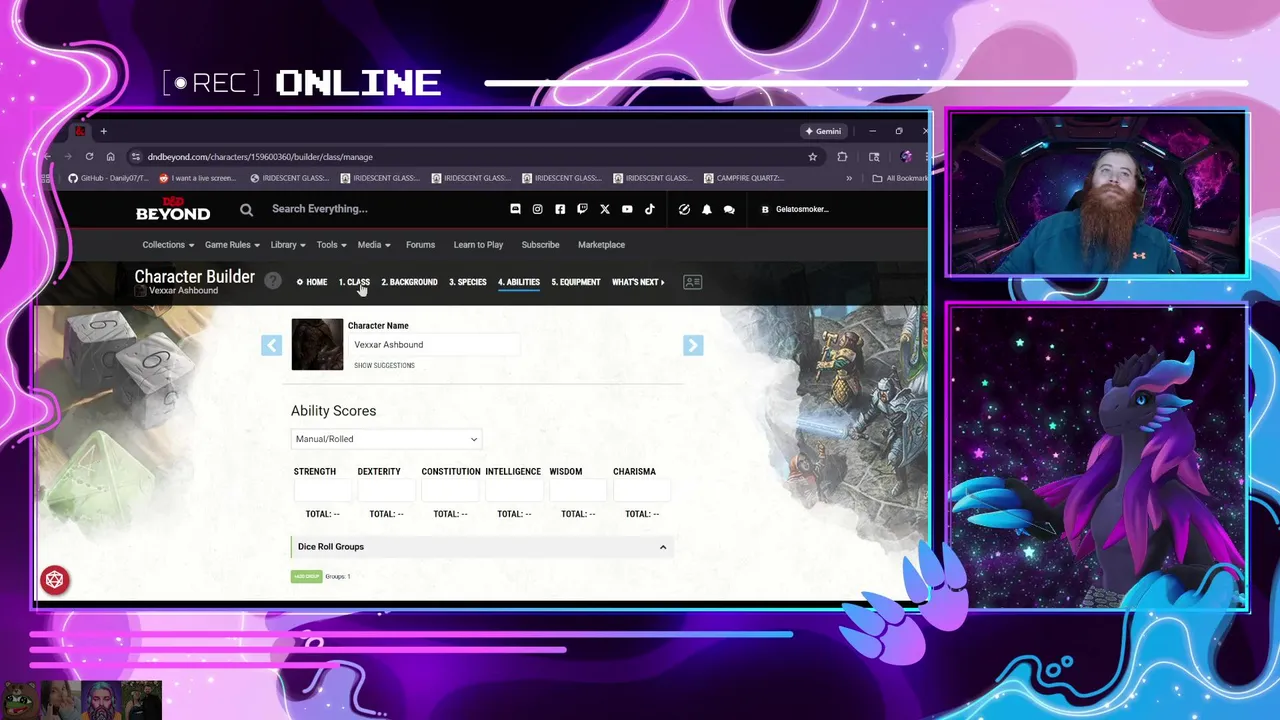Open the browser extensions puzzle icon
The height and width of the screenshot is (720, 1280).
tap(842, 156)
